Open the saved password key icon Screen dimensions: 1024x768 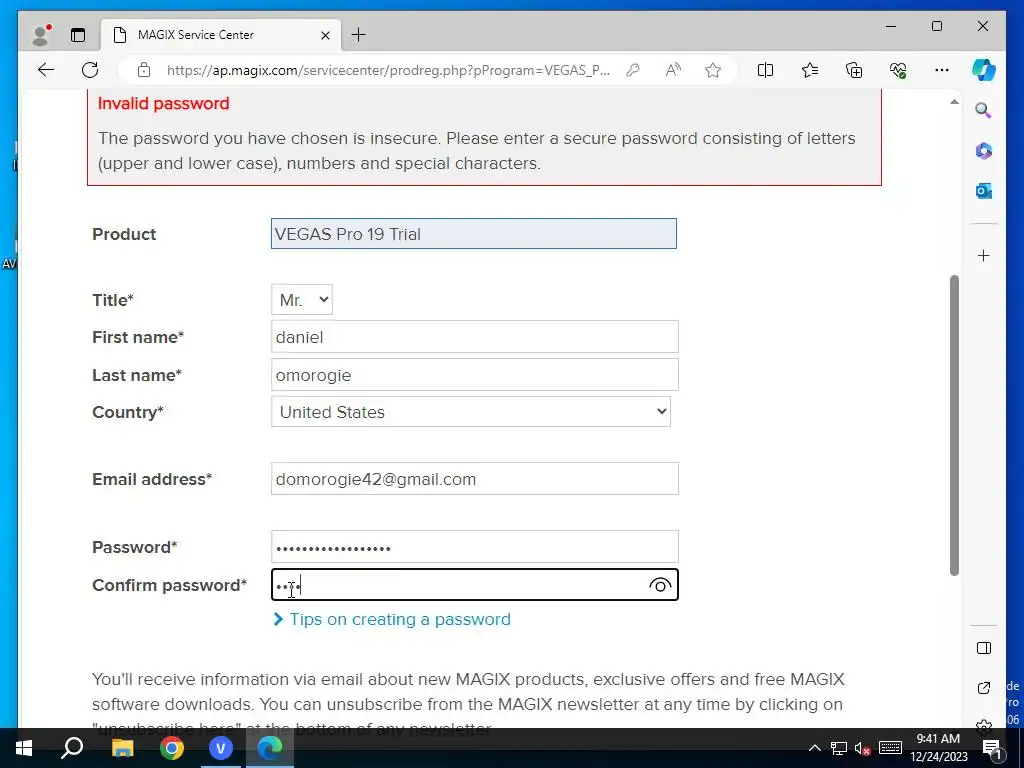coord(632,70)
